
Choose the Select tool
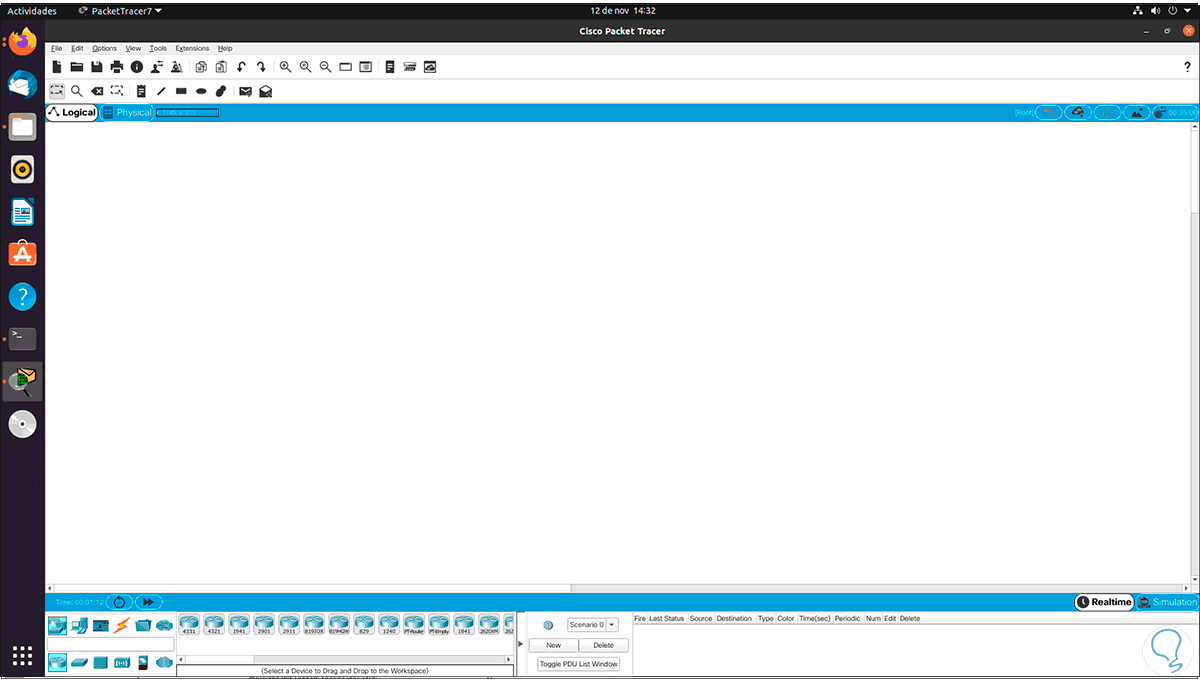(x=57, y=91)
